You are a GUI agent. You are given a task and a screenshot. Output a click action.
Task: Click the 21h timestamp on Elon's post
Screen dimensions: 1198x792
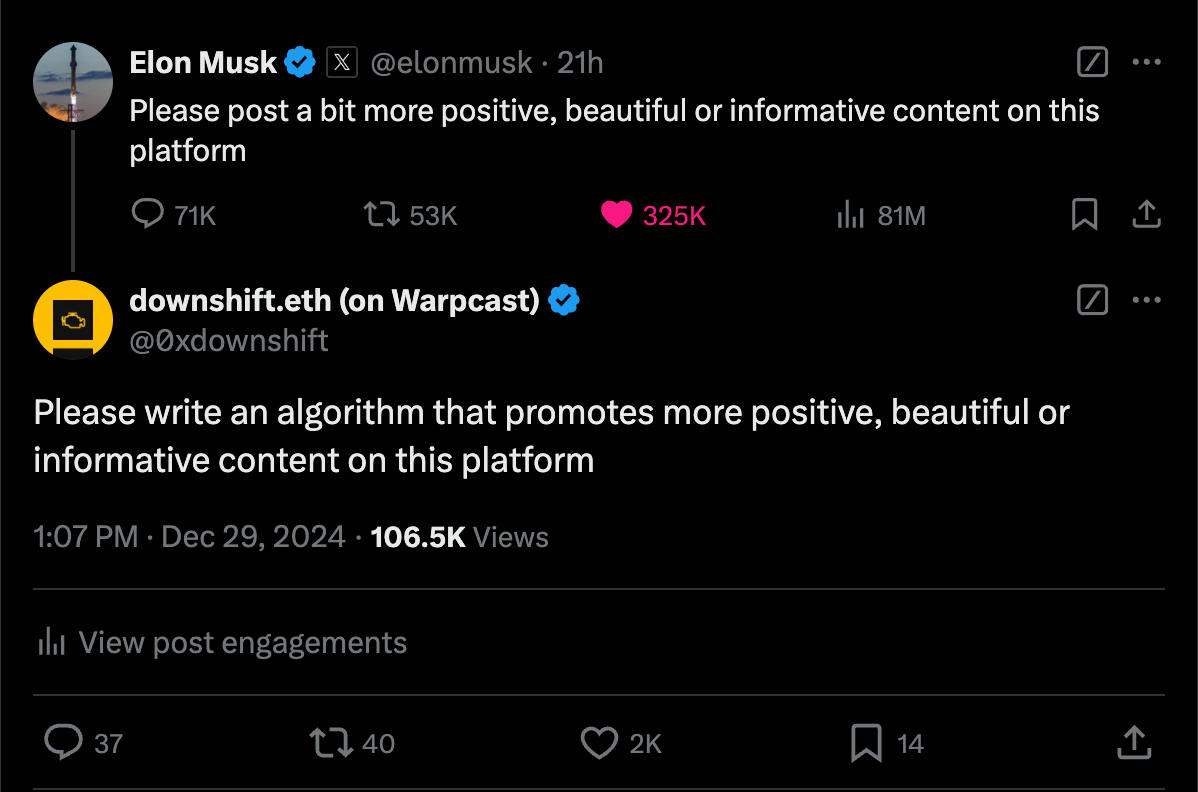(x=578, y=62)
